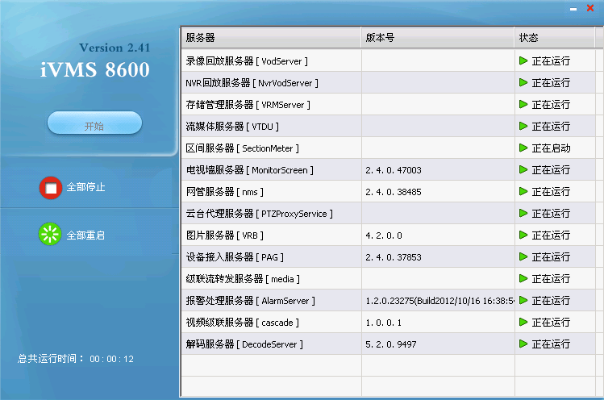Click the status icon for SectionMeter row
The height and width of the screenshot is (400, 604).
coord(523,148)
